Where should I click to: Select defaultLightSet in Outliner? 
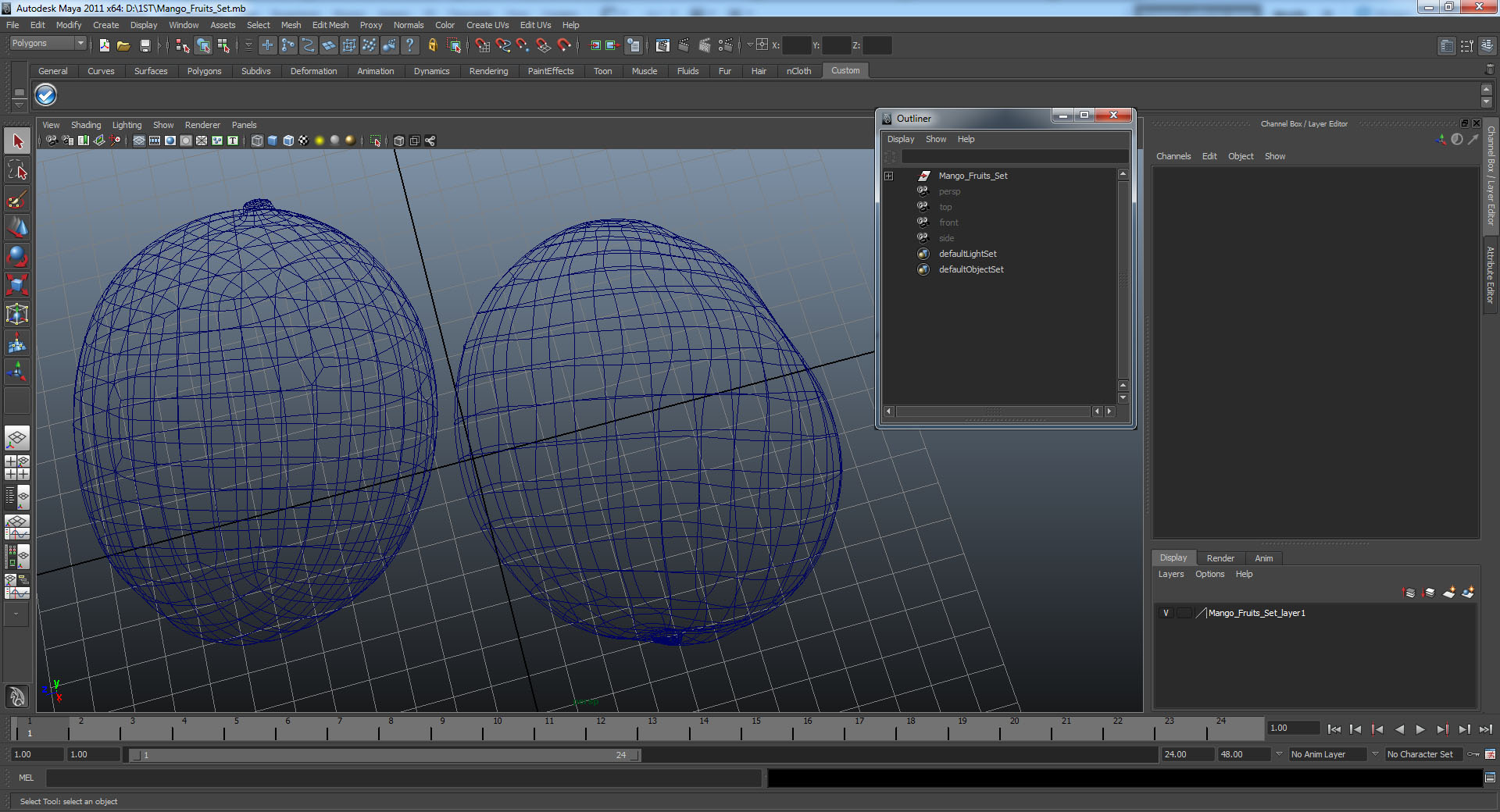click(x=967, y=254)
